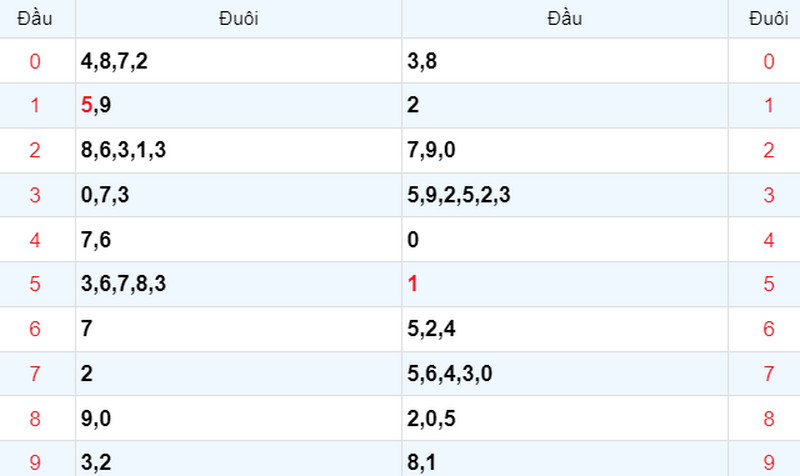800x476 pixels.
Task: Click the cell showing 9,0
Action: tap(238, 418)
